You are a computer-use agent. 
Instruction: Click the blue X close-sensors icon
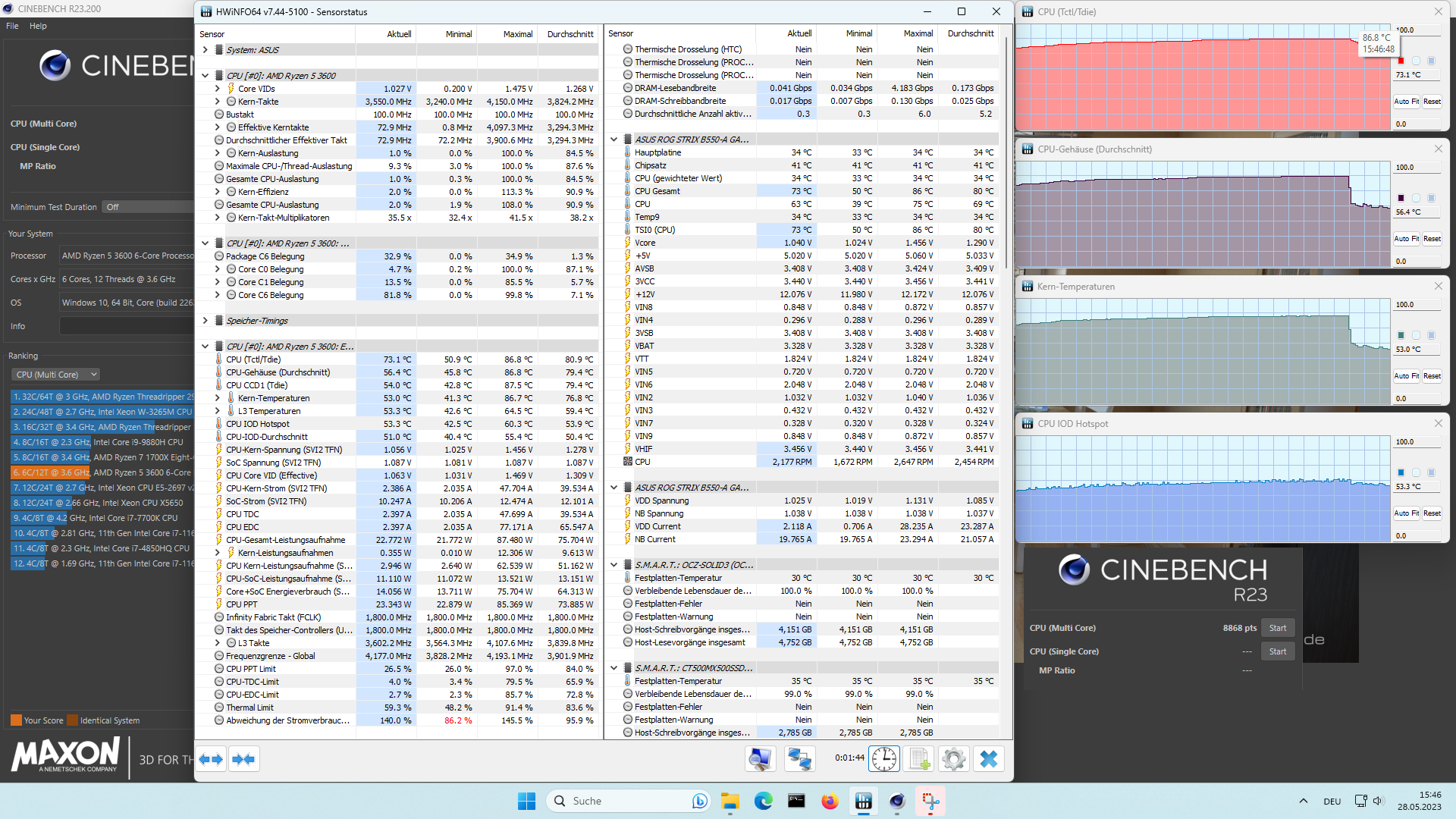click(988, 759)
